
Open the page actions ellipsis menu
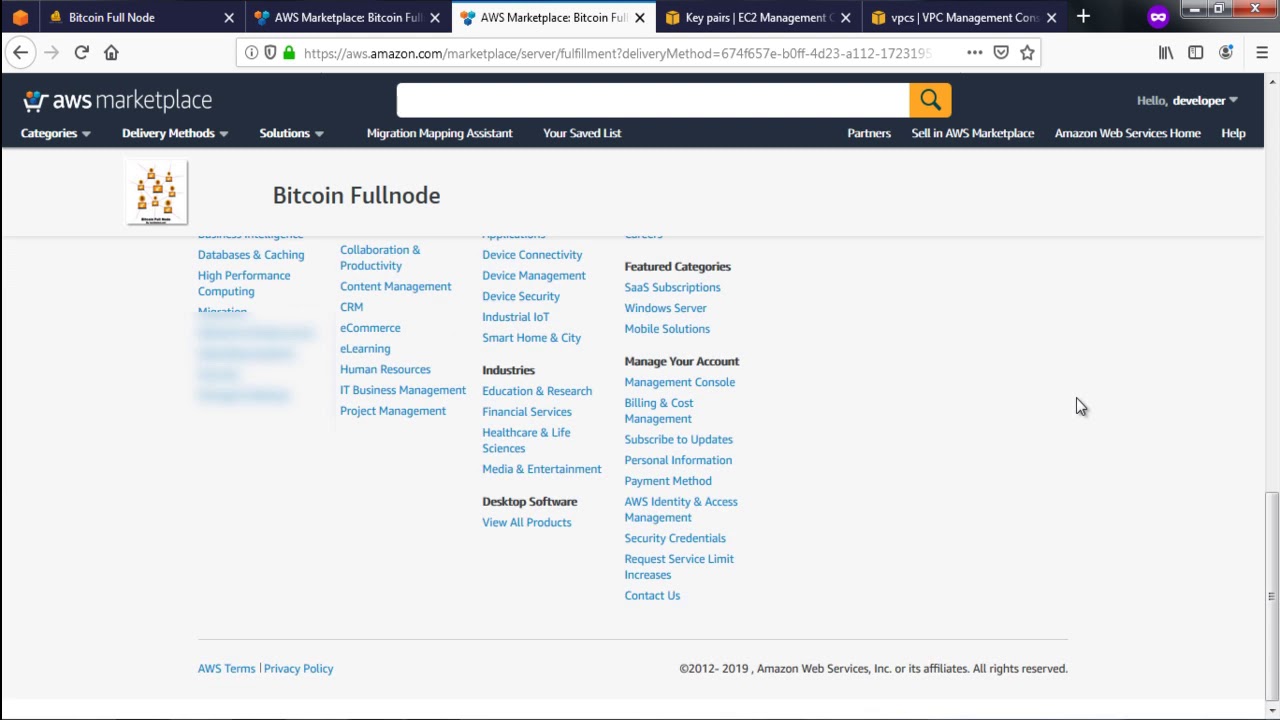click(974, 53)
